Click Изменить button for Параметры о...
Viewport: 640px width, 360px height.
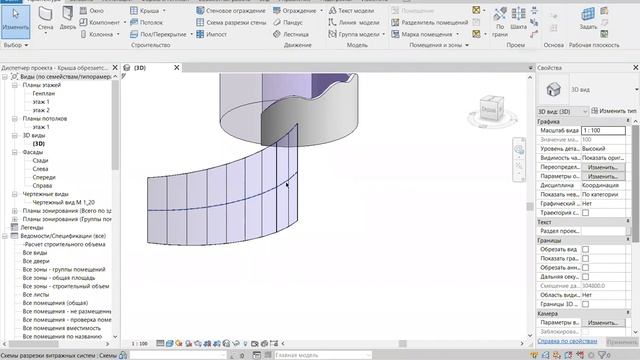603,176
